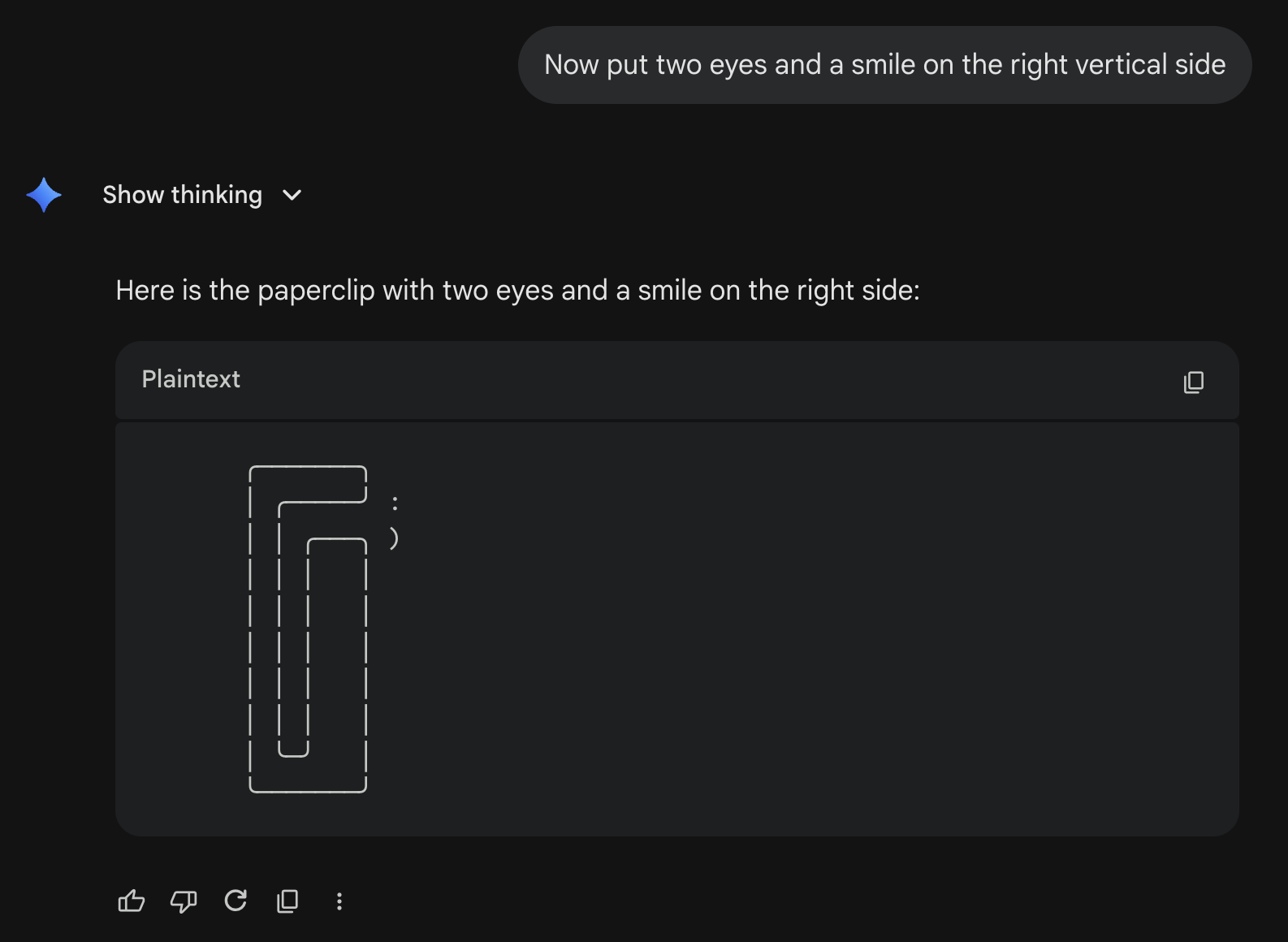Click the blue Gemini sparkle icon

point(44,195)
